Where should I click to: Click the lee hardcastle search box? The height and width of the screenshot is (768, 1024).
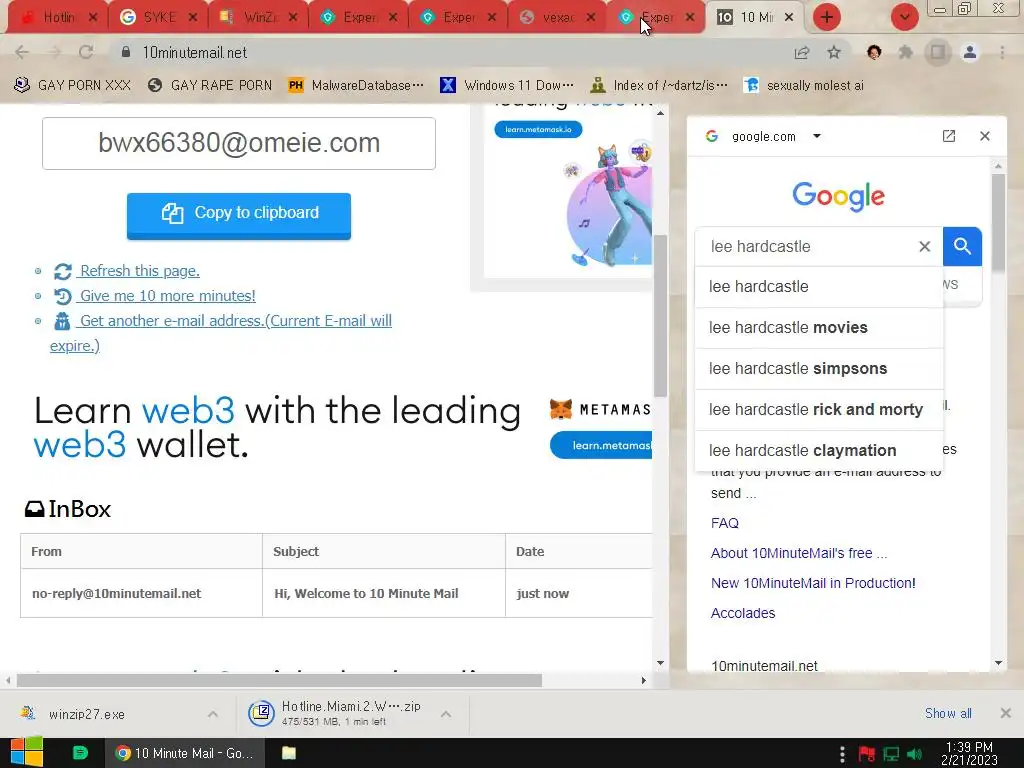(x=808, y=246)
